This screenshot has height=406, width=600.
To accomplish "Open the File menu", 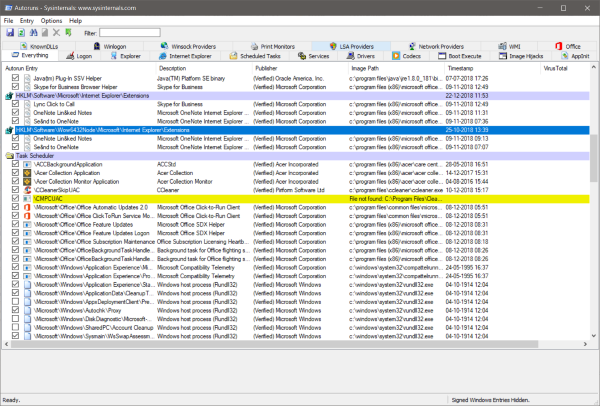I will [8, 21].
